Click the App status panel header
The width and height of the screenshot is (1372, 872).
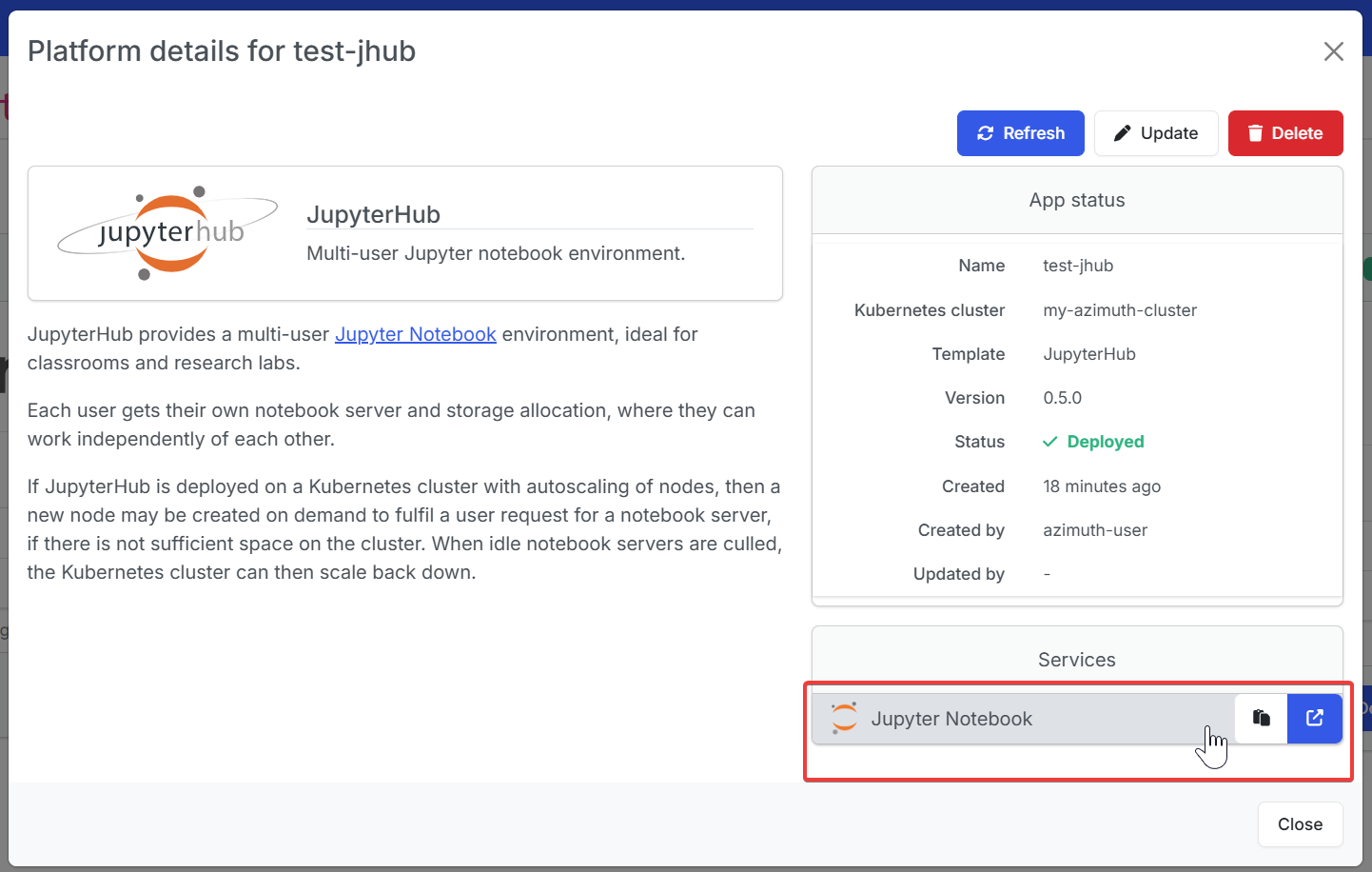(x=1077, y=200)
